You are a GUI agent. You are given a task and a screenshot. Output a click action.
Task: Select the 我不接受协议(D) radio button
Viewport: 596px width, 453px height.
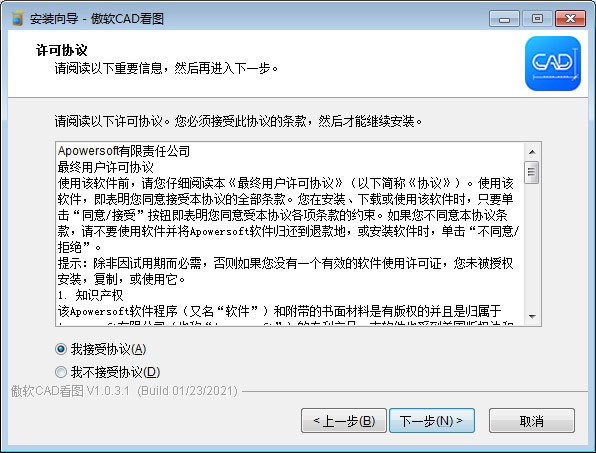[61, 372]
